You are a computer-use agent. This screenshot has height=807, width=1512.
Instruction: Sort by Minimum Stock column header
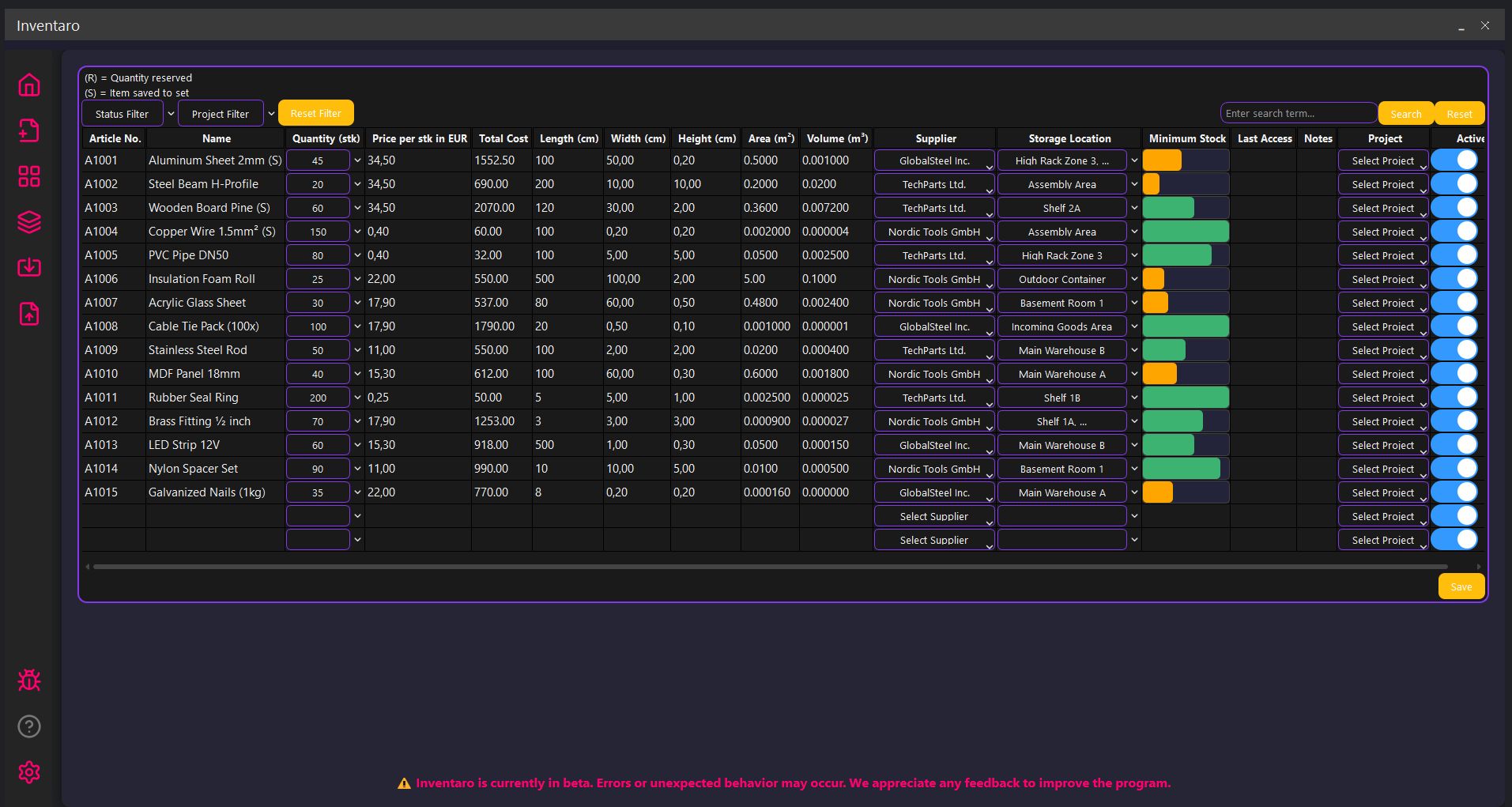1187,138
